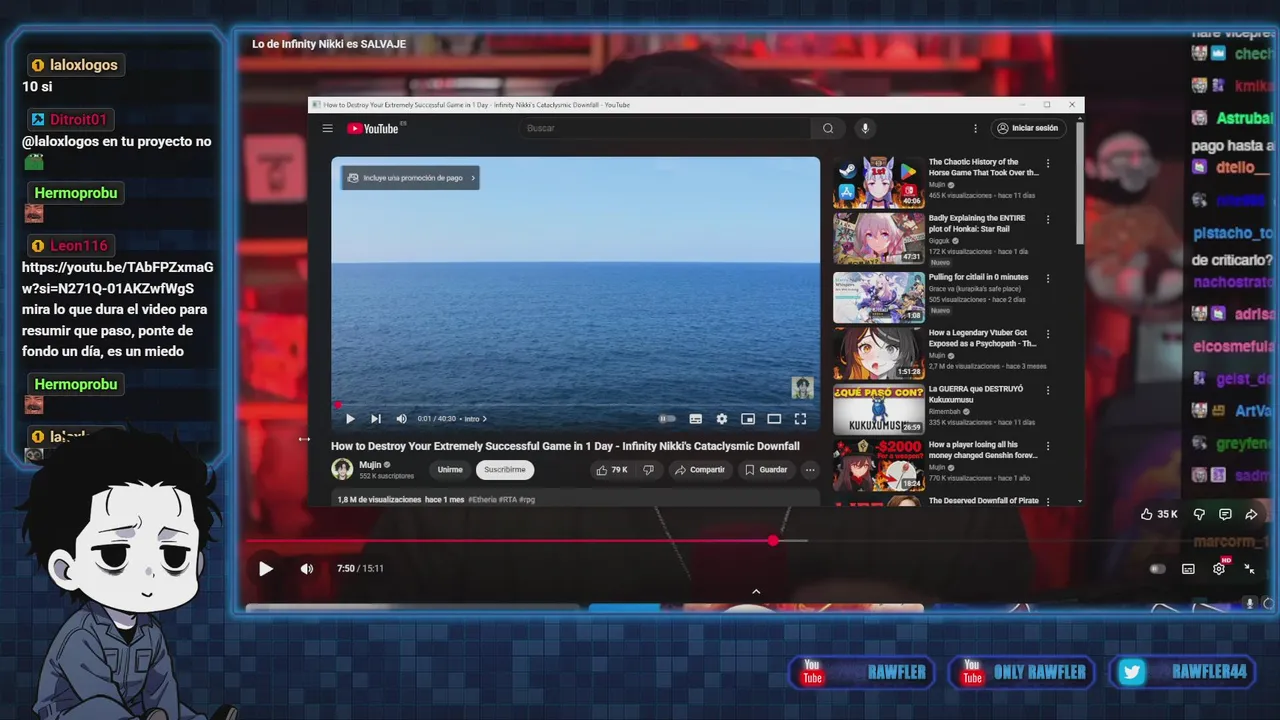The image size is (1280, 720).
Task: Open options menu for 'Badly Explaining' video
Action: click(1048, 219)
